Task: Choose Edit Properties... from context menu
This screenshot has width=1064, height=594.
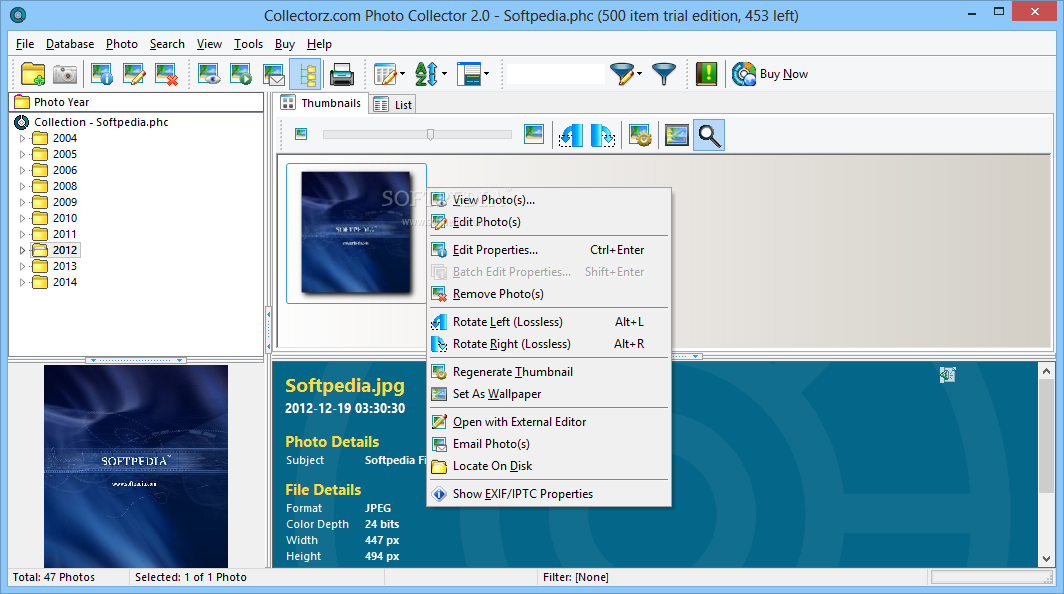Action: tap(548, 250)
